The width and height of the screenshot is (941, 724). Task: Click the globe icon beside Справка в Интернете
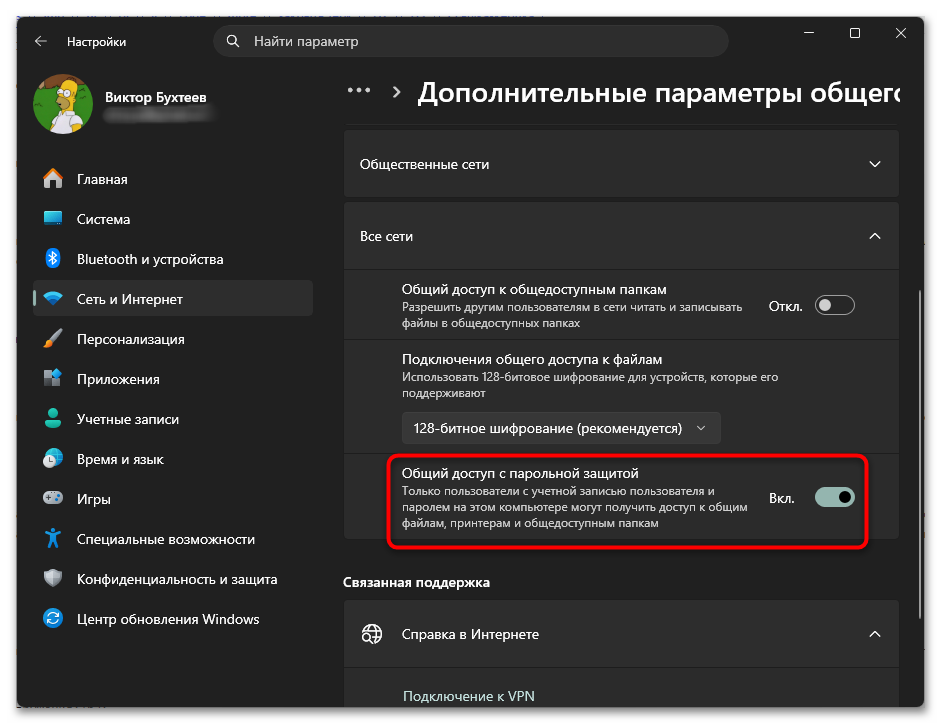tap(371, 634)
